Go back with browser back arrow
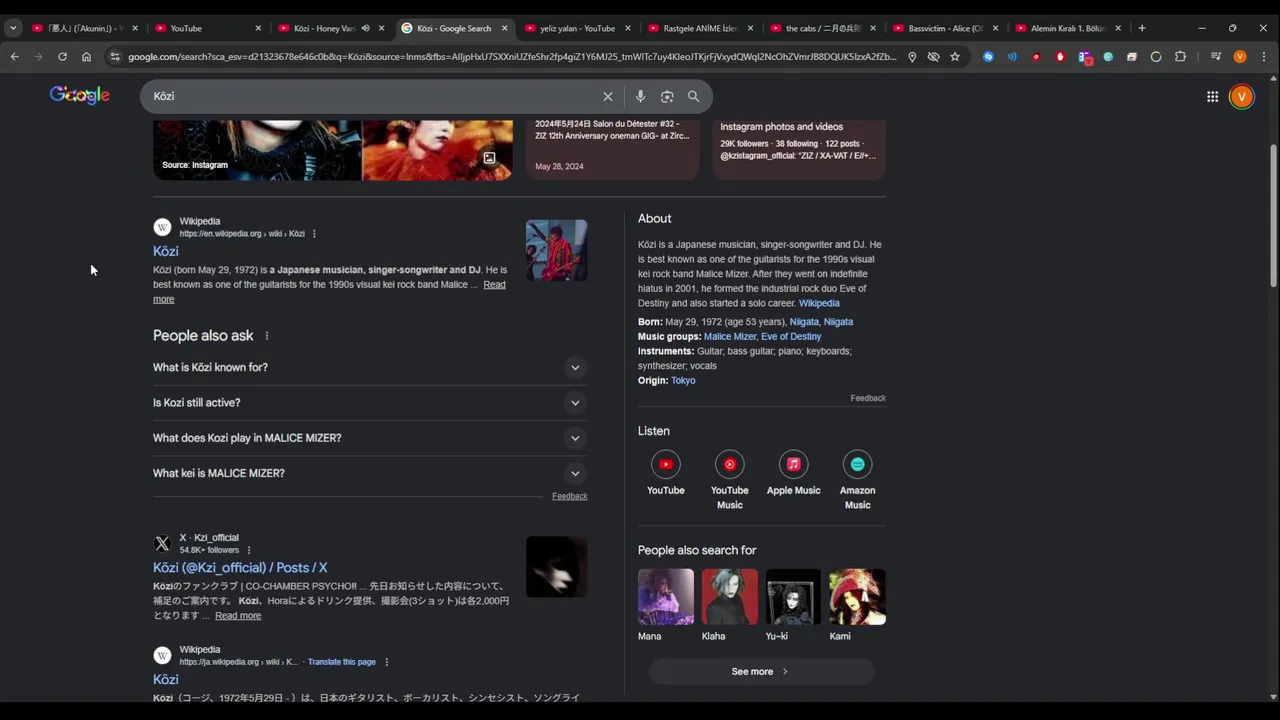The width and height of the screenshot is (1280, 720). (14, 57)
